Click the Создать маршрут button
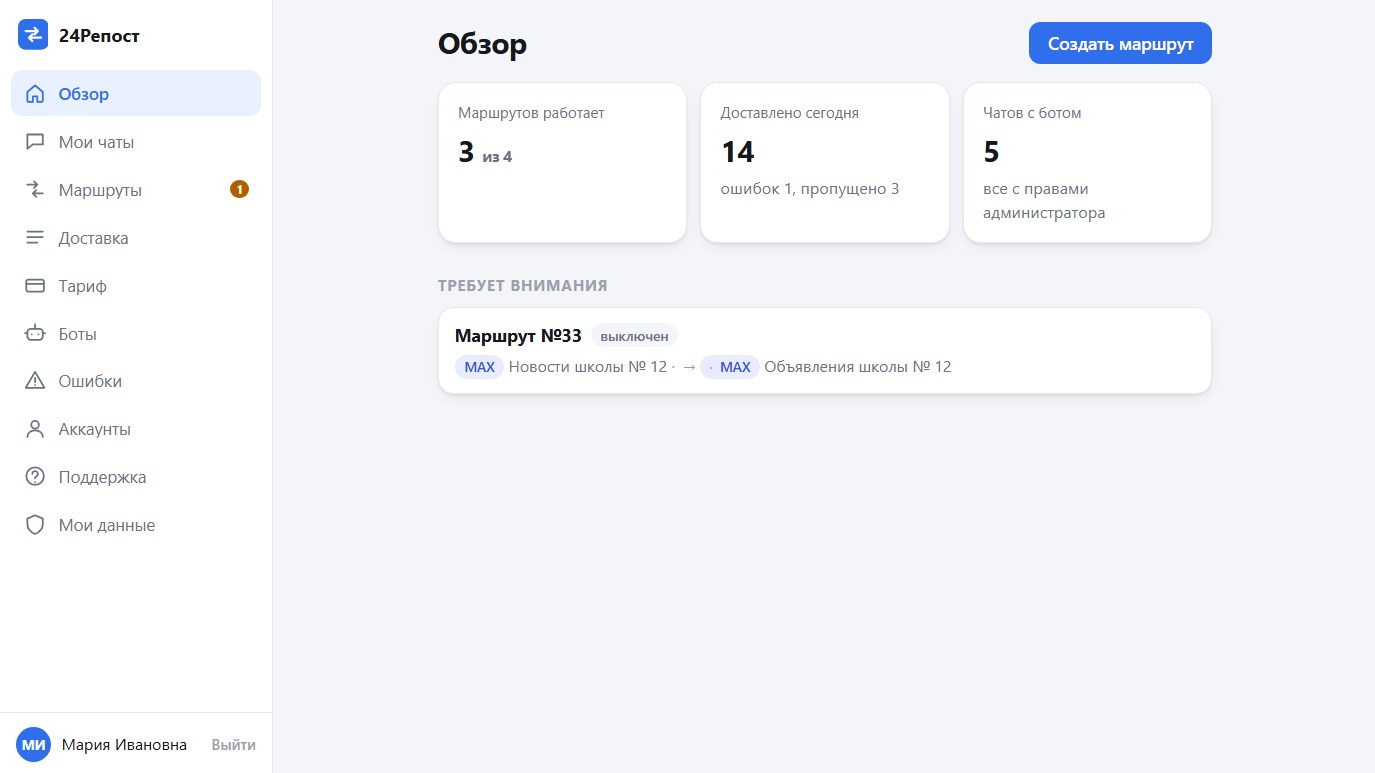The height and width of the screenshot is (773, 1375). coord(1120,43)
